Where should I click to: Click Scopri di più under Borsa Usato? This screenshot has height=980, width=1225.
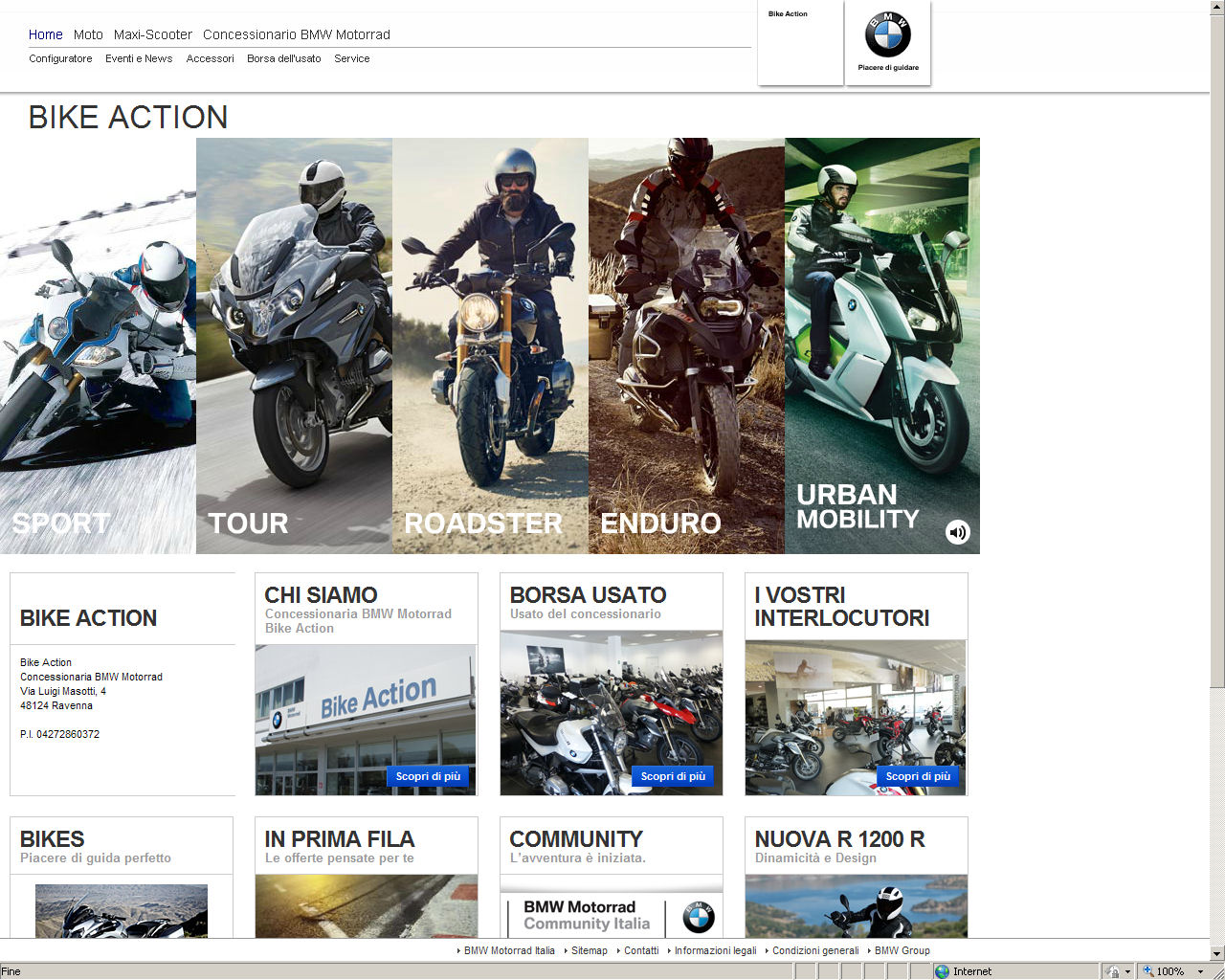673,776
